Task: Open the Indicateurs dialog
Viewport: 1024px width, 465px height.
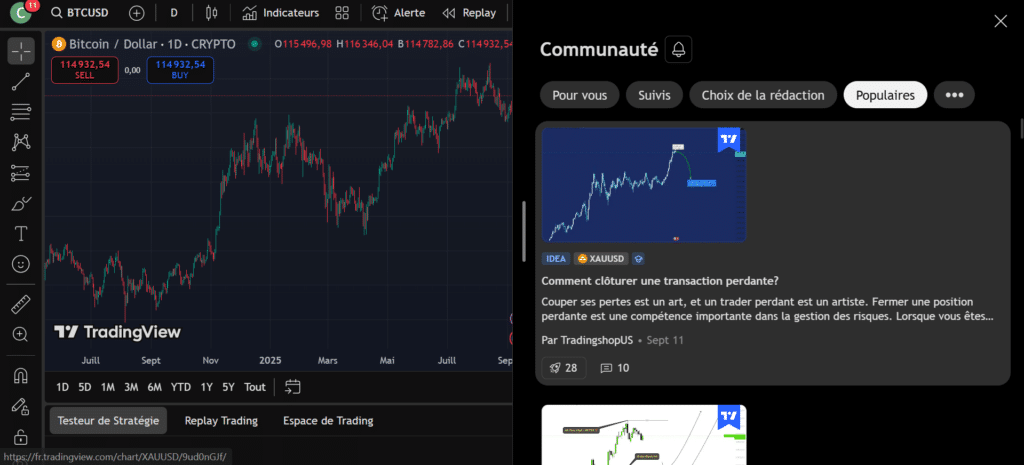Action: click(281, 12)
